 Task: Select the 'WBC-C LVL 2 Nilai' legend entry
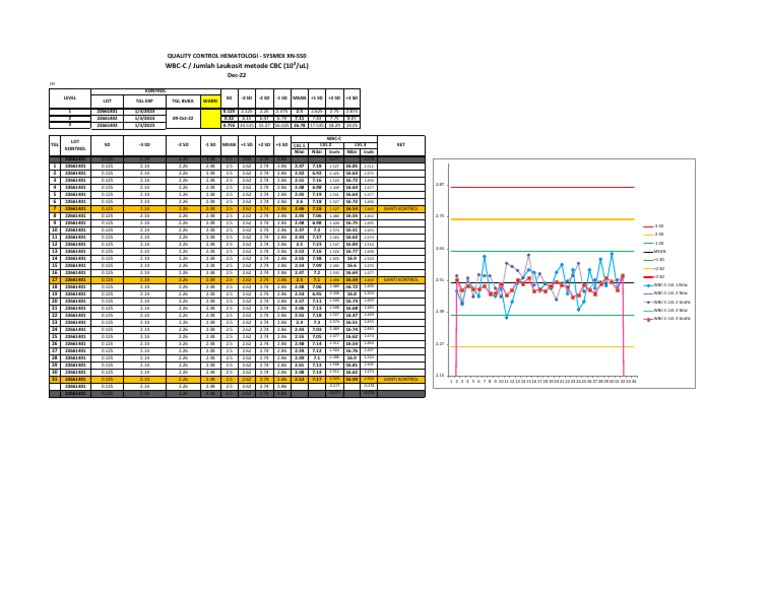[x=665, y=294]
